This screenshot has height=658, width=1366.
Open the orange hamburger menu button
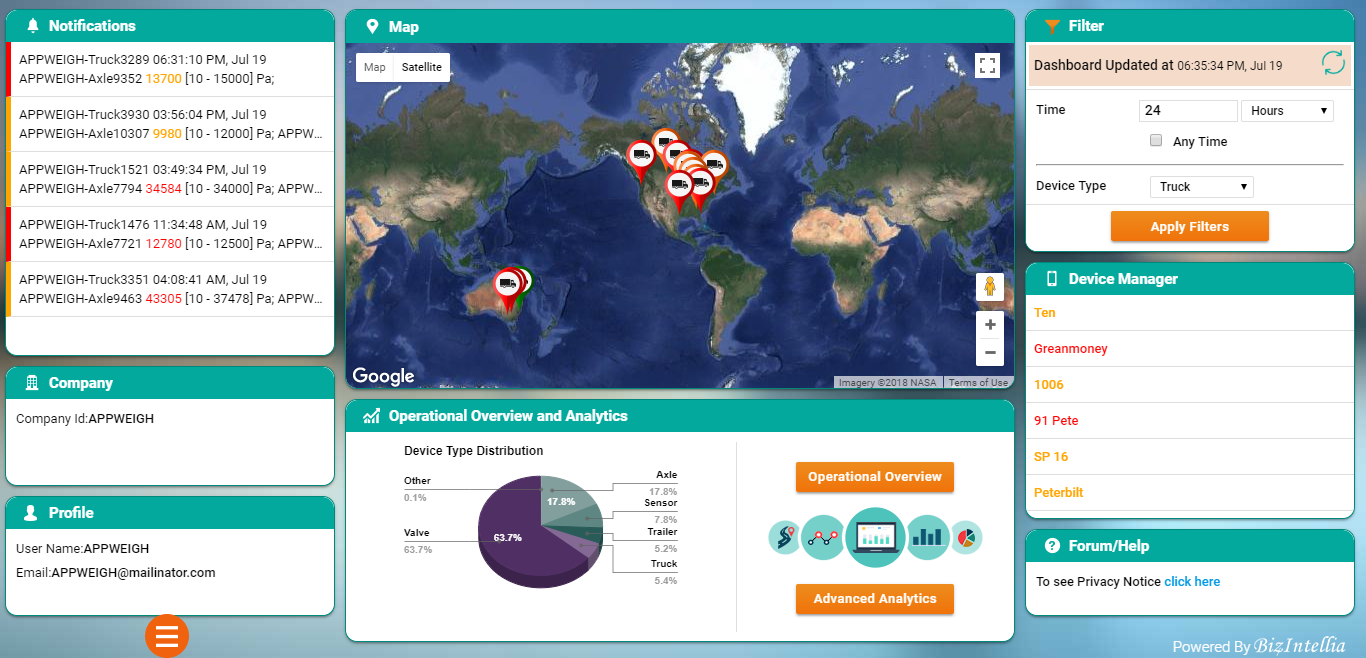point(167,635)
